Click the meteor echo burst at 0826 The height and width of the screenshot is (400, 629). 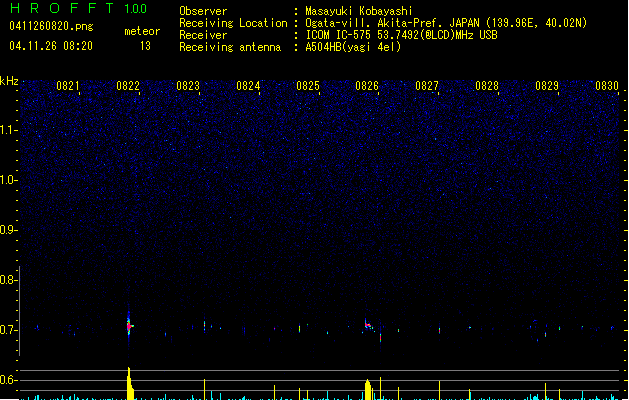pyautogui.click(x=368, y=325)
